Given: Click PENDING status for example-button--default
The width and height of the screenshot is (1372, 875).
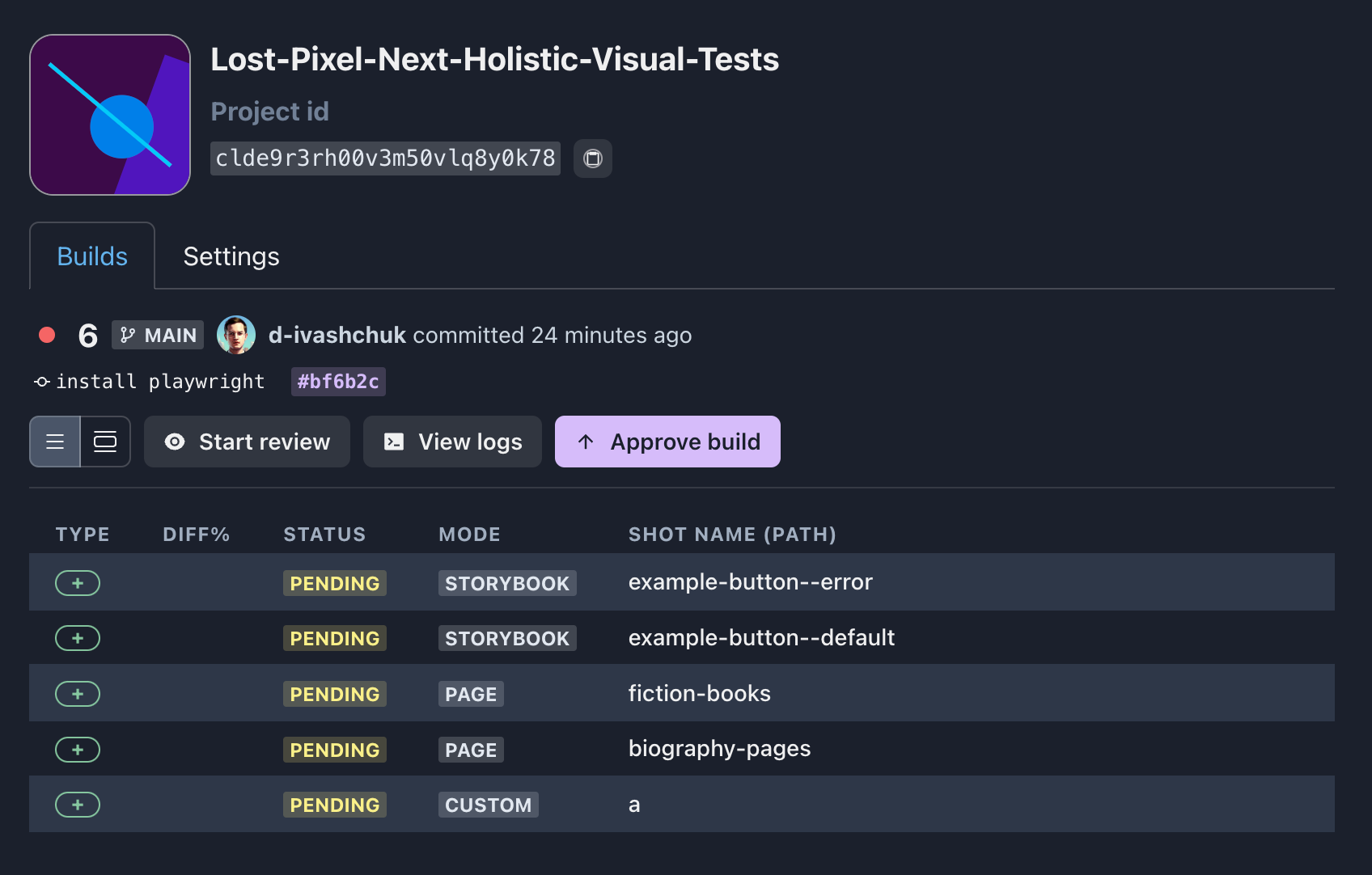Looking at the screenshot, I should coord(335,638).
